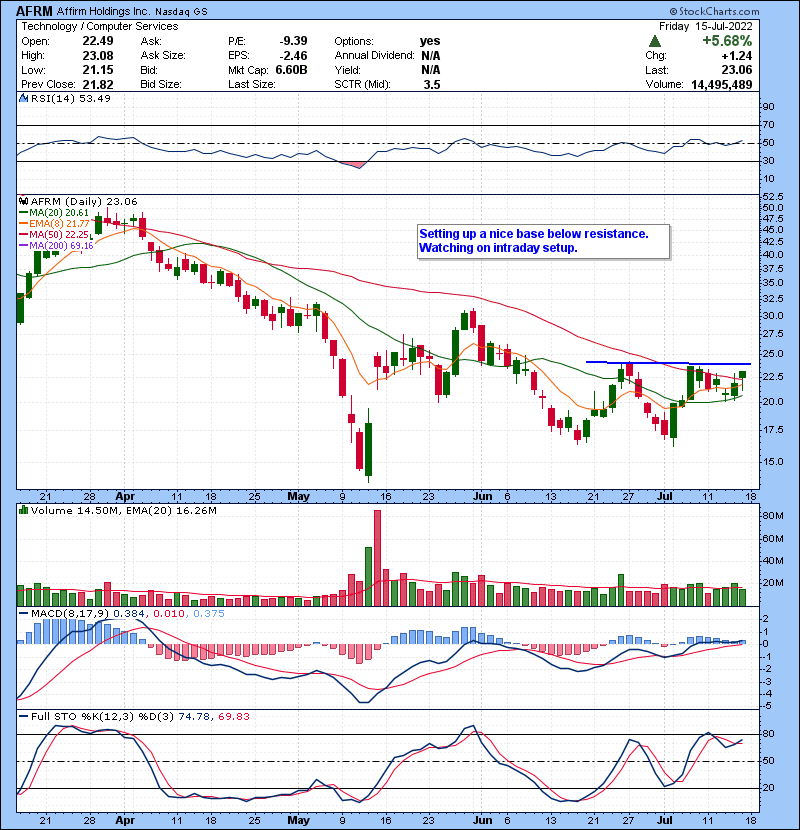
Task: Click the stochastic %D value 69.83
Action: 233,716
